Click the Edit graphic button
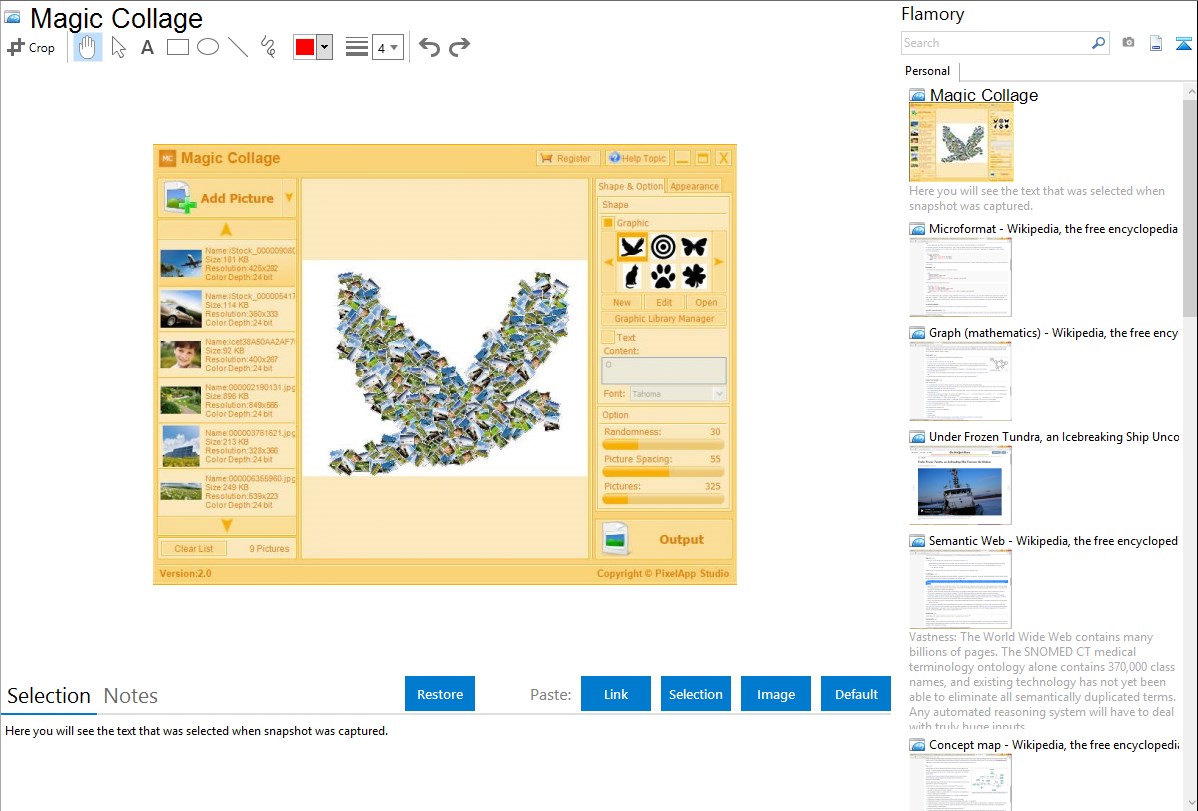1198x811 pixels. click(x=664, y=303)
